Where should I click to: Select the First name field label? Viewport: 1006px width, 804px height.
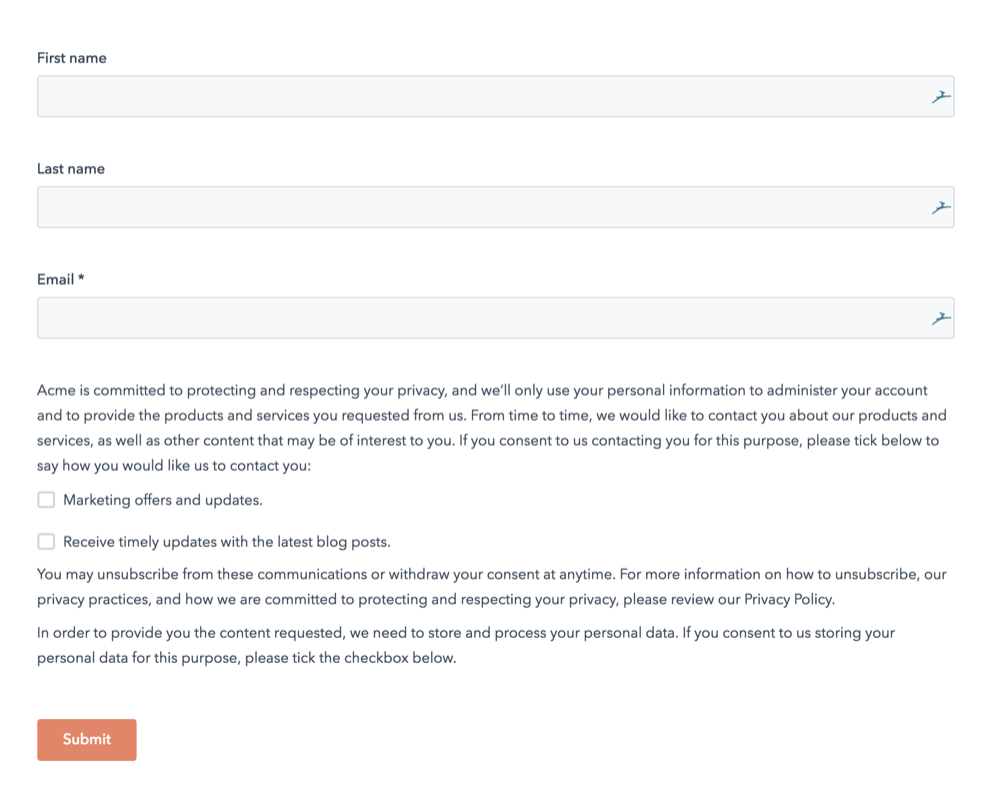pyautogui.click(x=71, y=58)
